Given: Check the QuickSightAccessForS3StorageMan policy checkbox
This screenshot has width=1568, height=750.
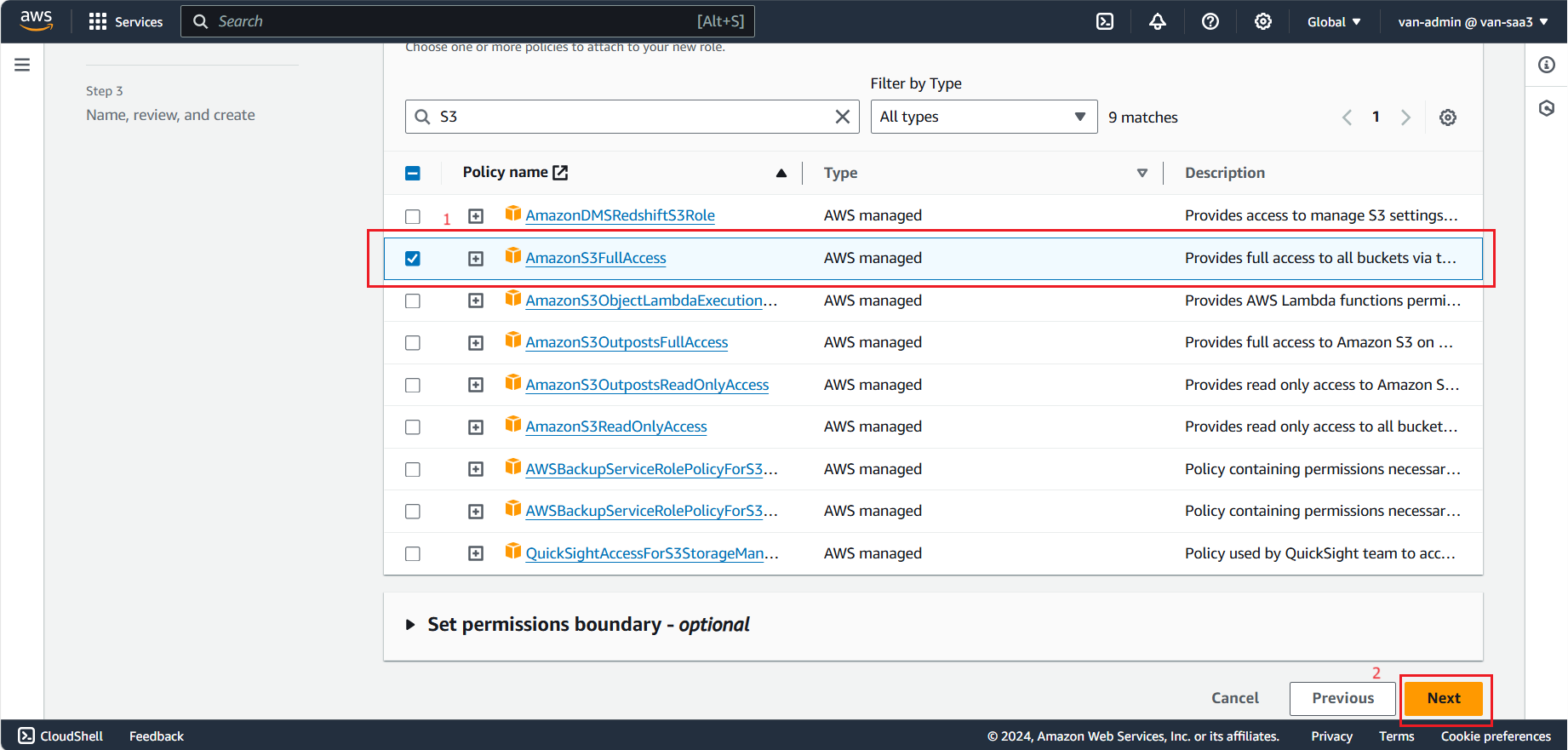Looking at the screenshot, I should click(x=413, y=553).
